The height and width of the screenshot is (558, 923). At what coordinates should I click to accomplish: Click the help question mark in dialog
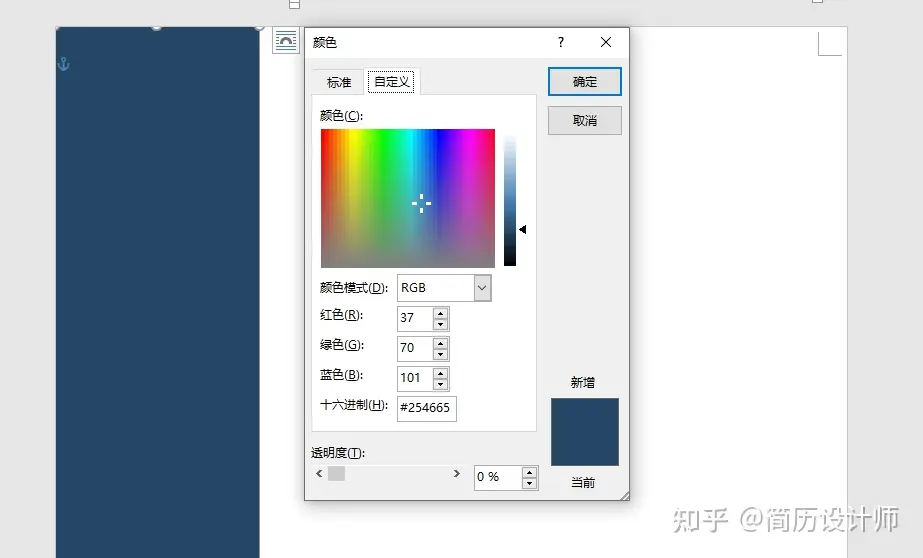pyautogui.click(x=561, y=42)
